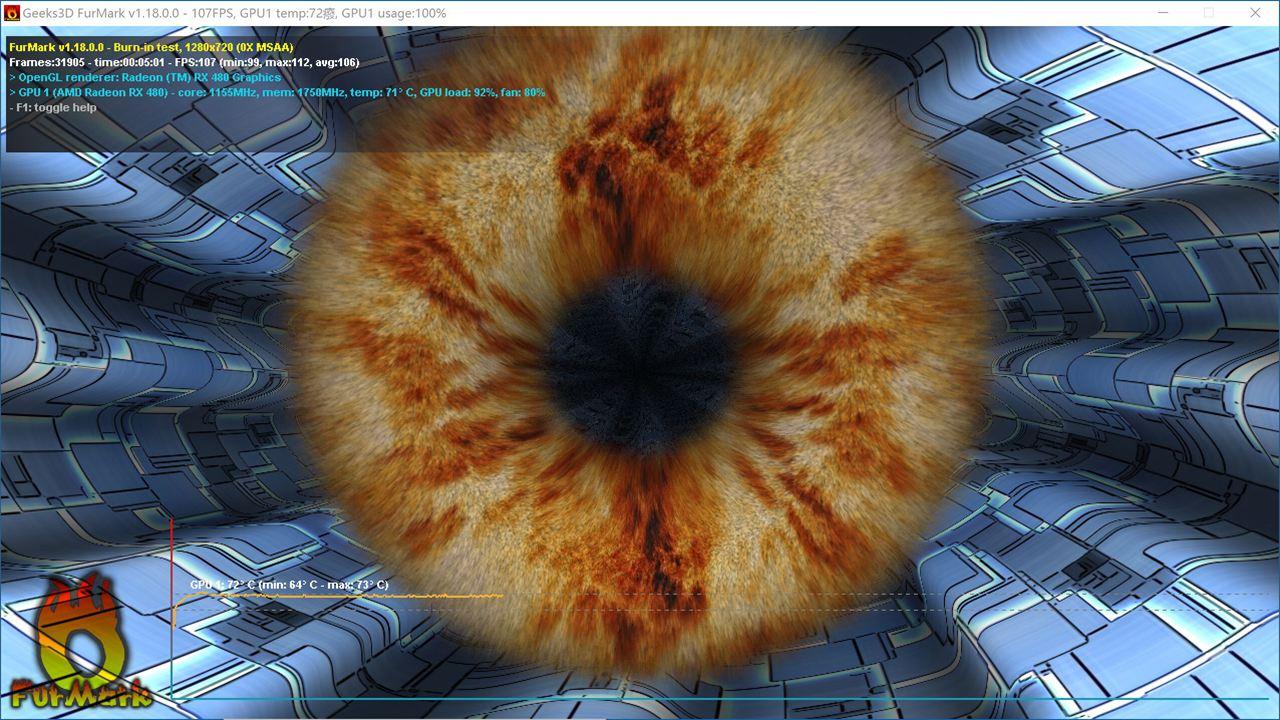Click the FurMark app icon in title bar
This screenshot has width=1280, height=720.
click(13, 13)
